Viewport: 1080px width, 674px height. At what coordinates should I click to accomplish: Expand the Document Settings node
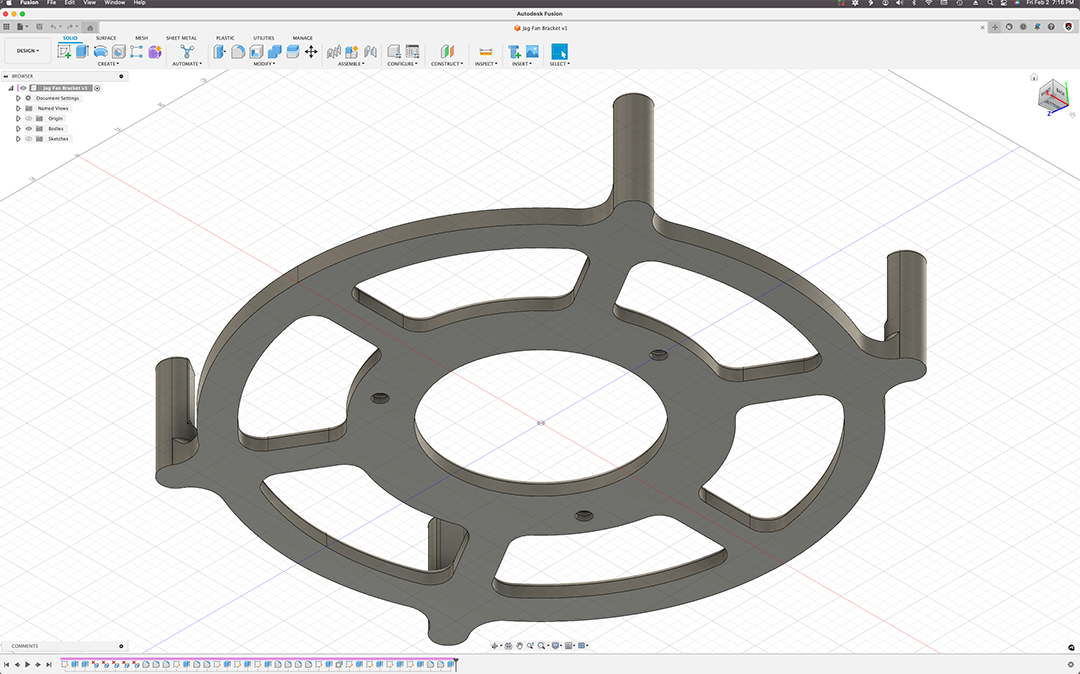click(19, 98)
